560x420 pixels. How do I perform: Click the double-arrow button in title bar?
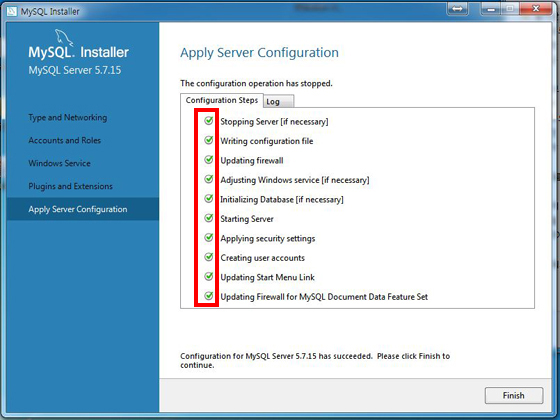(457, 9)
